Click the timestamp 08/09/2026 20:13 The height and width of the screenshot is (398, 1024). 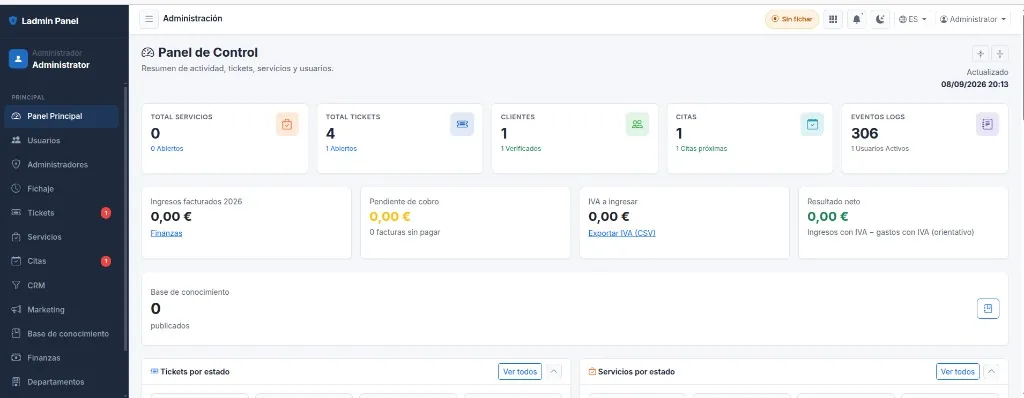click(x=974, y=84)
